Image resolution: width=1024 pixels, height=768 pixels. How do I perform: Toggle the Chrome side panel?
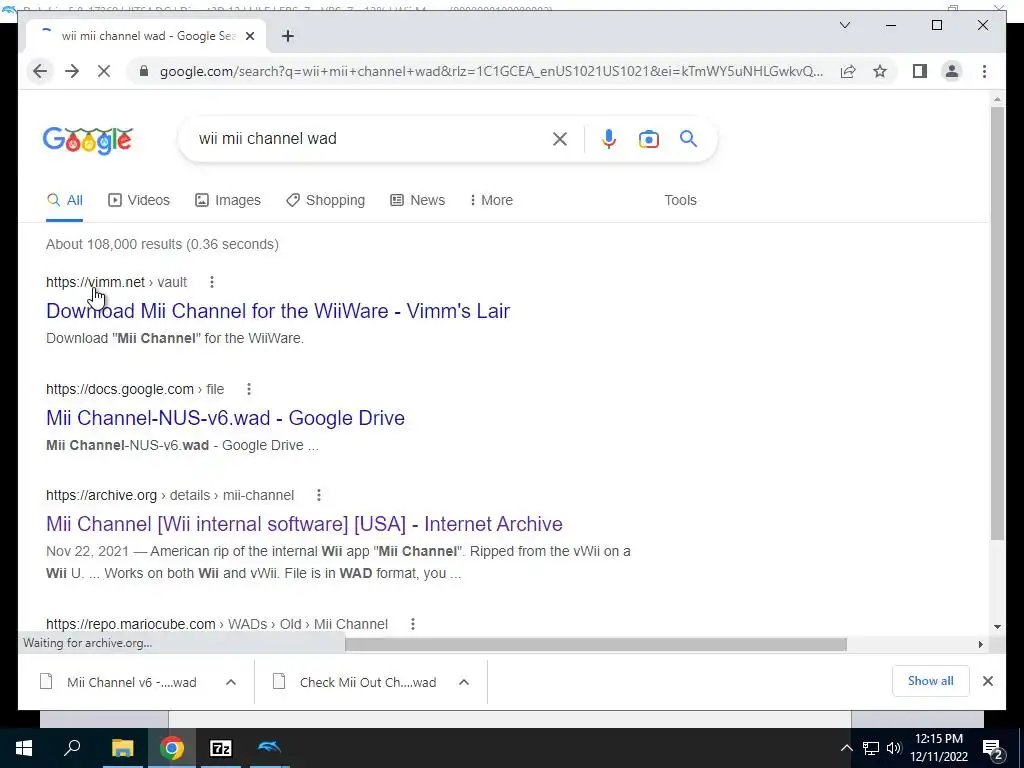pyautogui.click(x=920, y=71)
